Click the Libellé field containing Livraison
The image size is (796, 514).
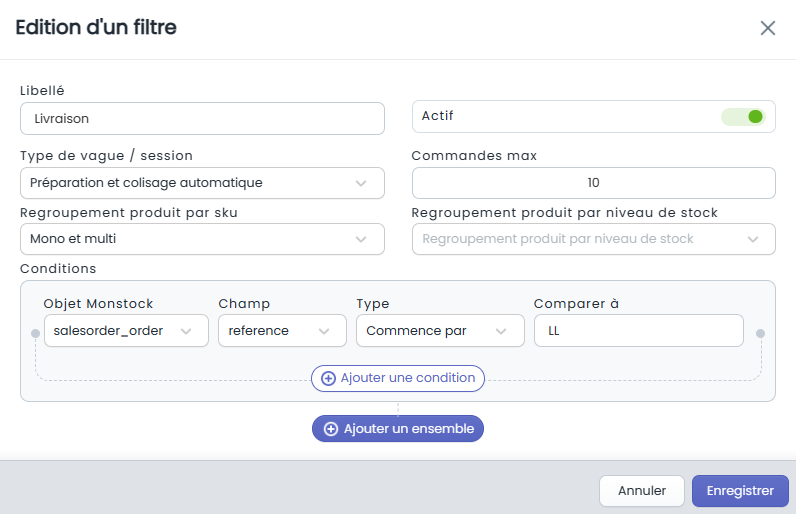coord(202,119)
